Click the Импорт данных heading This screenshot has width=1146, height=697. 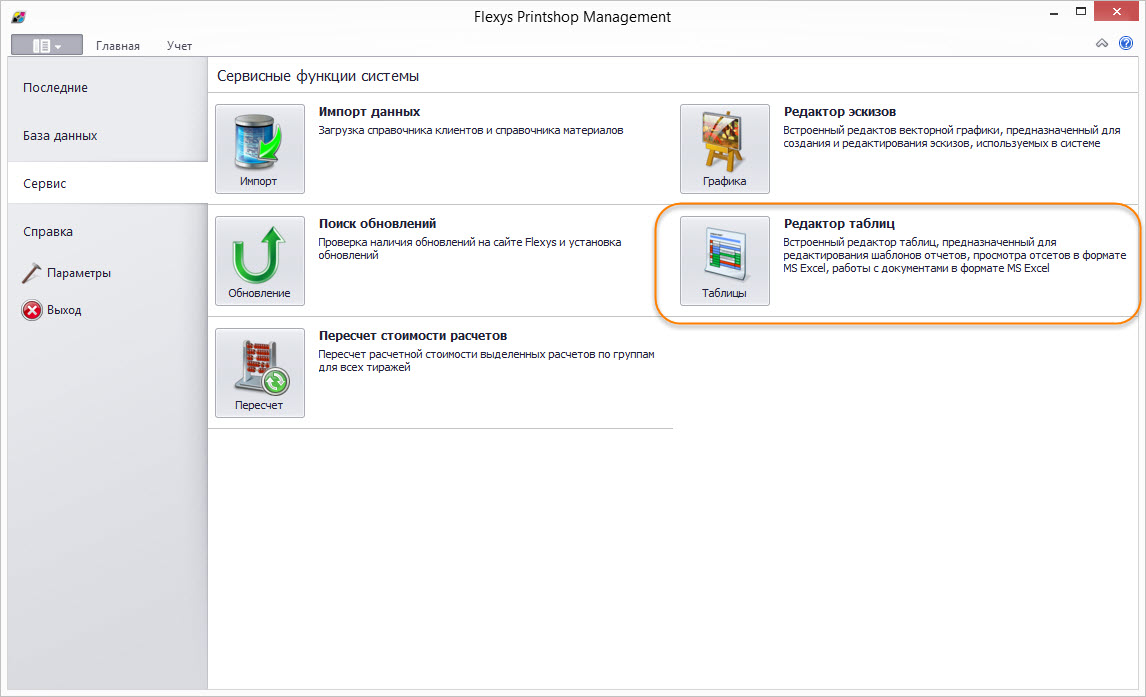[x=369, y=112]
